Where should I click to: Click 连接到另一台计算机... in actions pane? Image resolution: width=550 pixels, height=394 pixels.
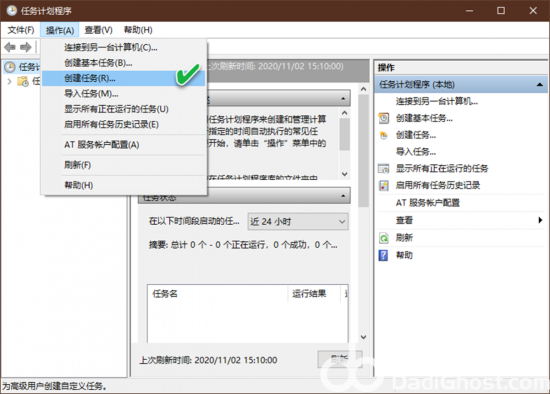pos(437,101)
